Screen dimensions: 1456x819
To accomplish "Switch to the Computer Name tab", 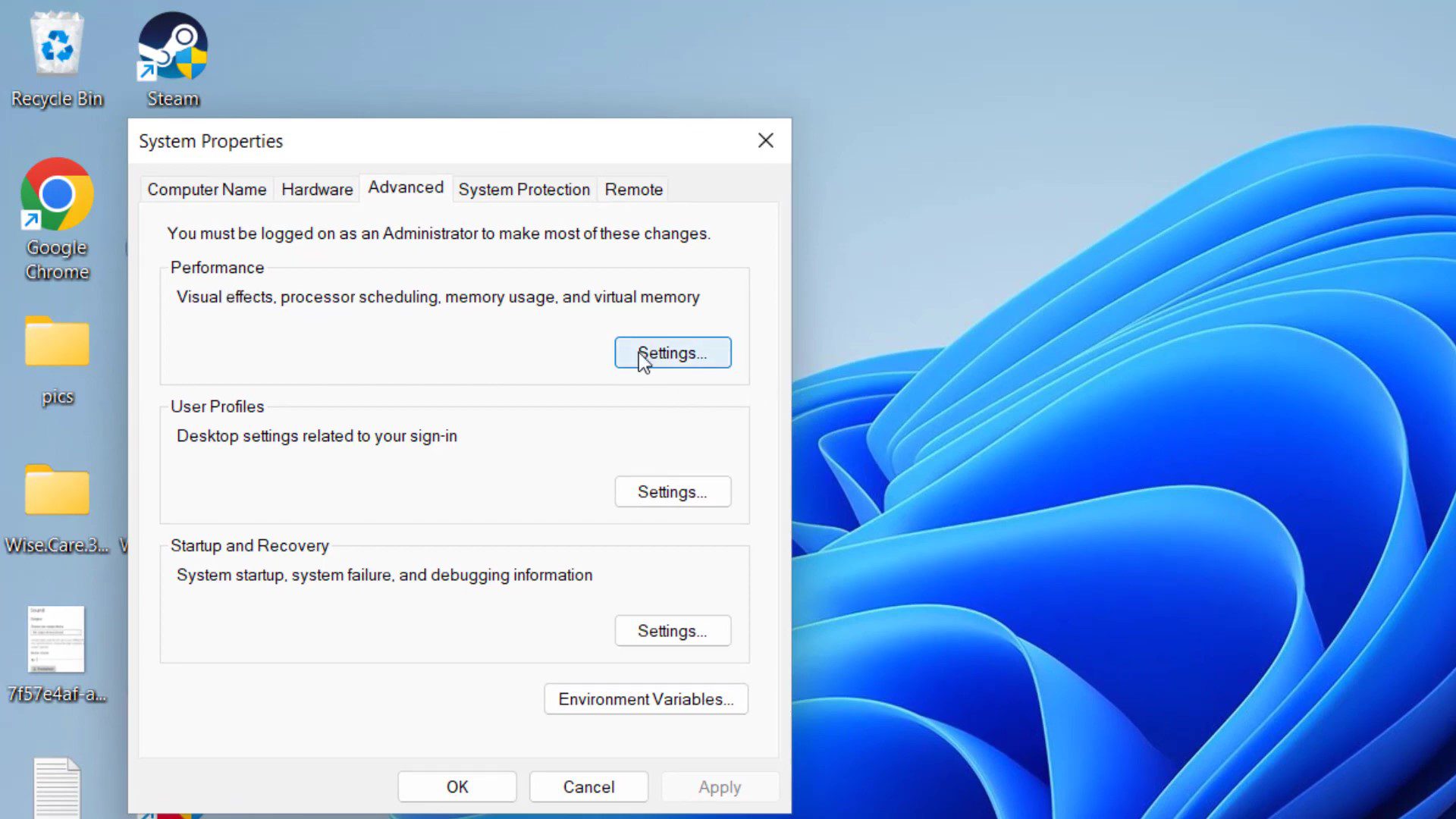I will coord(206,190).
